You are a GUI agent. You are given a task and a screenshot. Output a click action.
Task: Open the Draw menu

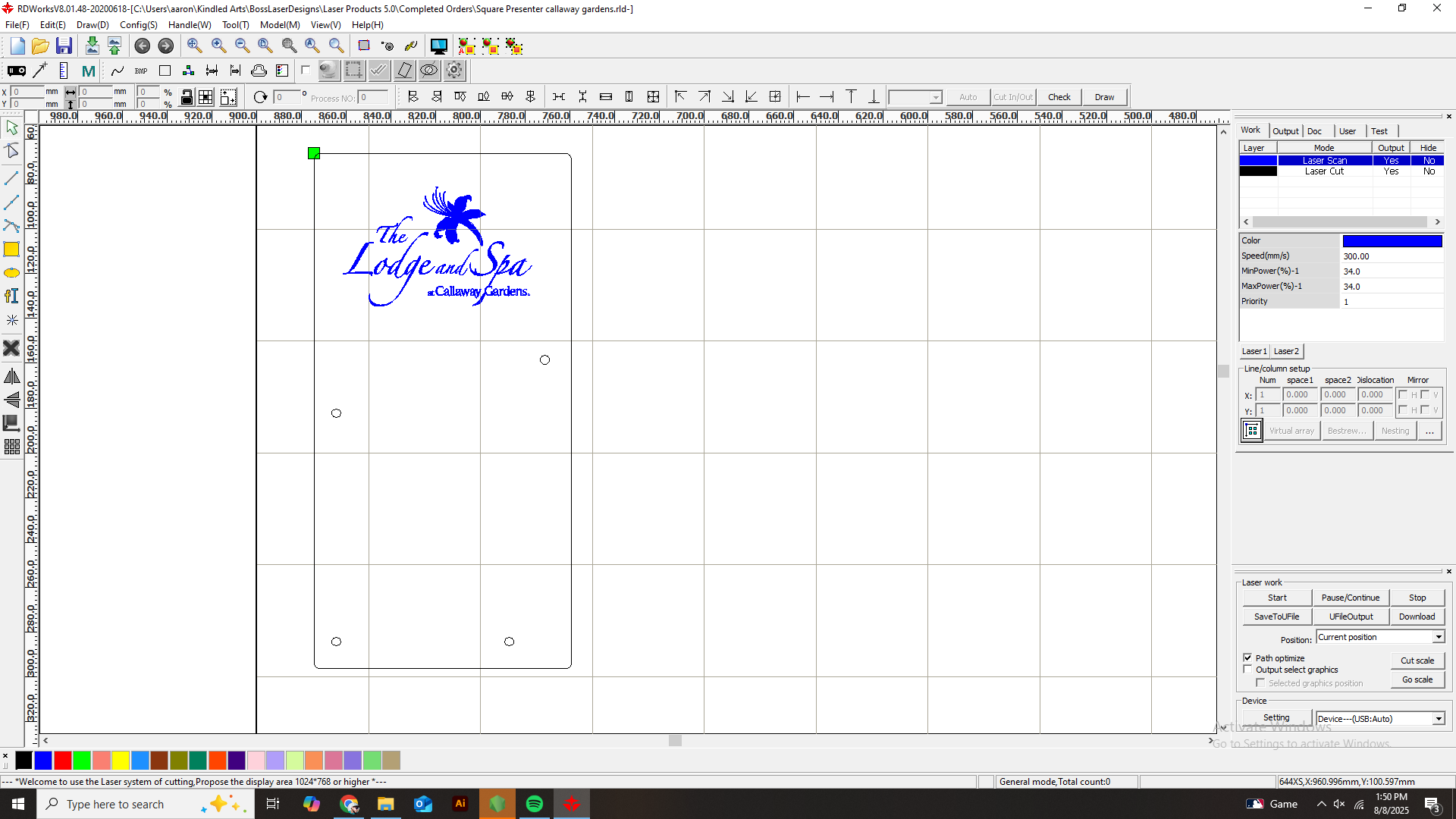click(93, 25)
